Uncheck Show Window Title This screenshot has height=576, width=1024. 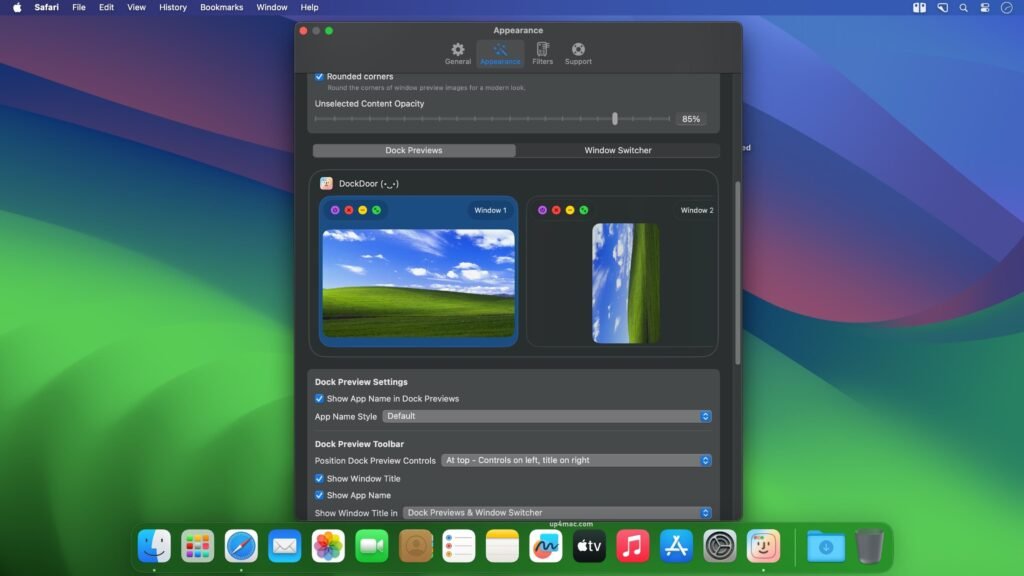[321, 478]
